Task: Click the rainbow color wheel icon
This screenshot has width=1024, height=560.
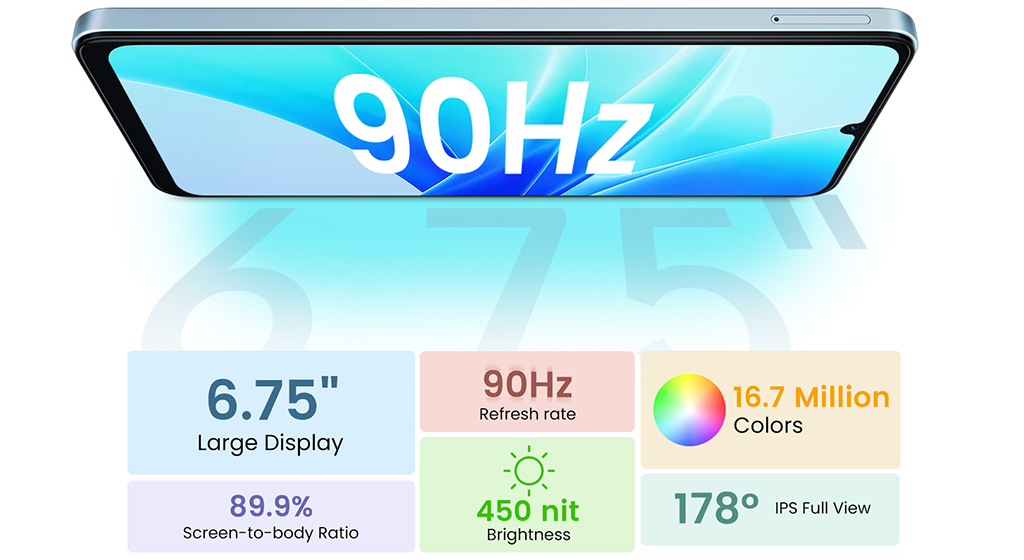Action: coord(689,410)
